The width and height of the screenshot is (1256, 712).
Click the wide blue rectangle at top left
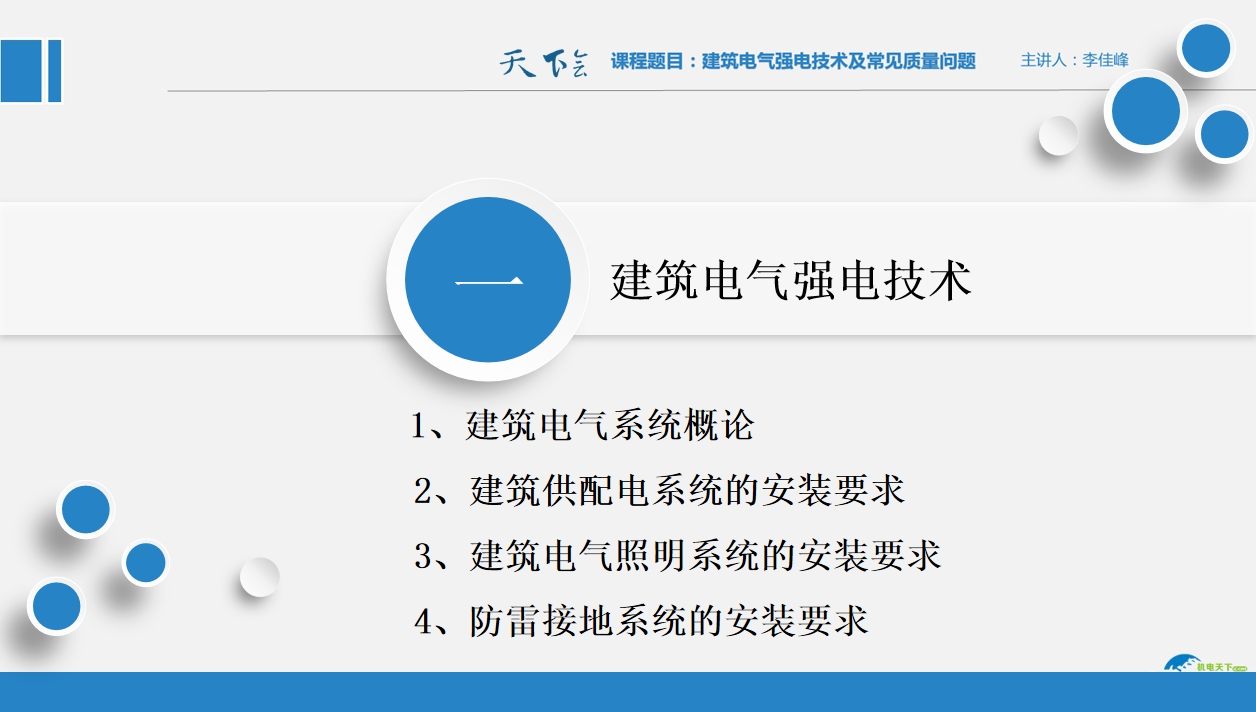coord(19,70)
